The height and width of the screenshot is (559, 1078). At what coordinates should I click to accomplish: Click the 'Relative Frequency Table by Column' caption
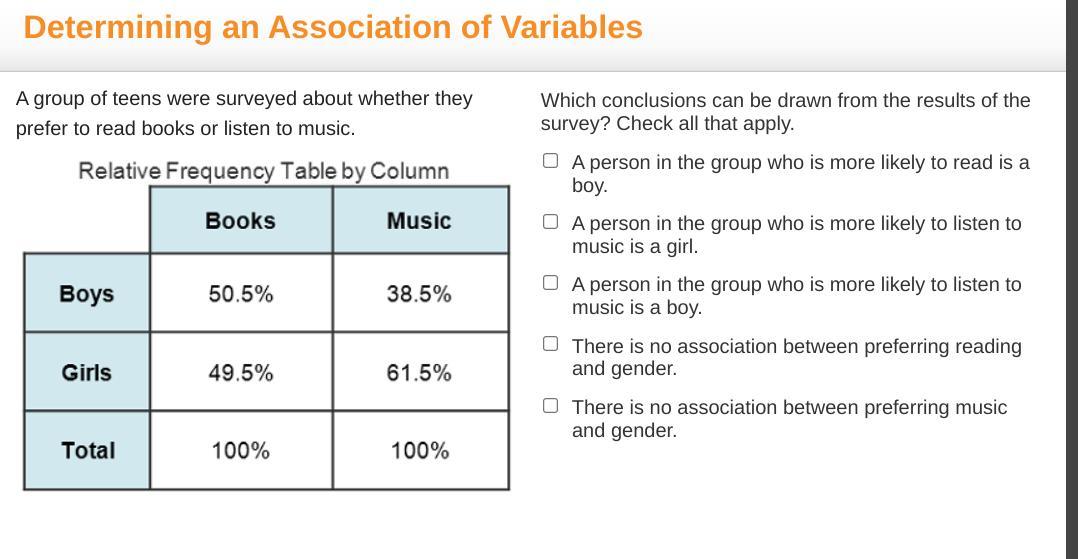pyautogui.click(x=264, y=171)
